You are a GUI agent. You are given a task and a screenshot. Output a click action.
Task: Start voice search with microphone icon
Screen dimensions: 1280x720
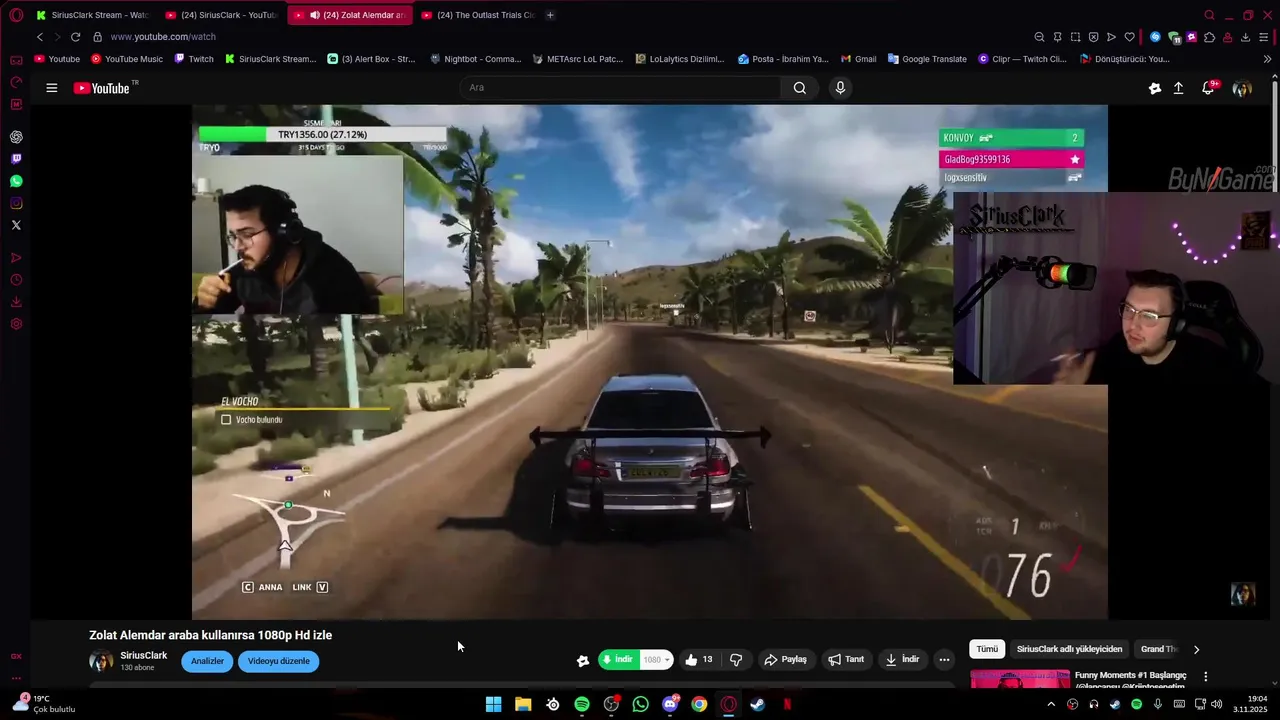pos(840,88)
